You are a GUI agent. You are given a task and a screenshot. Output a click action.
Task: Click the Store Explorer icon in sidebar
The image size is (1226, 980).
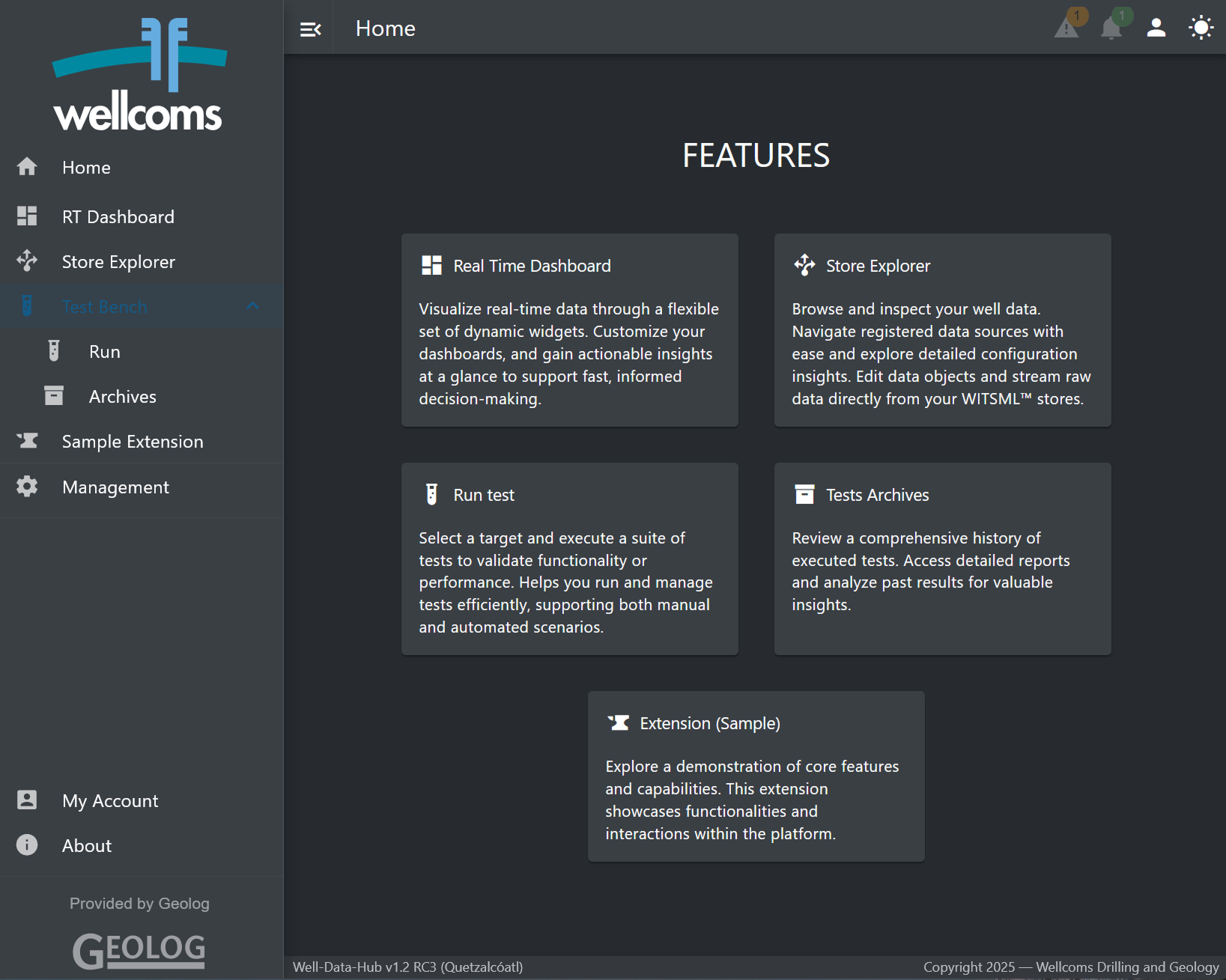[27, 261]
